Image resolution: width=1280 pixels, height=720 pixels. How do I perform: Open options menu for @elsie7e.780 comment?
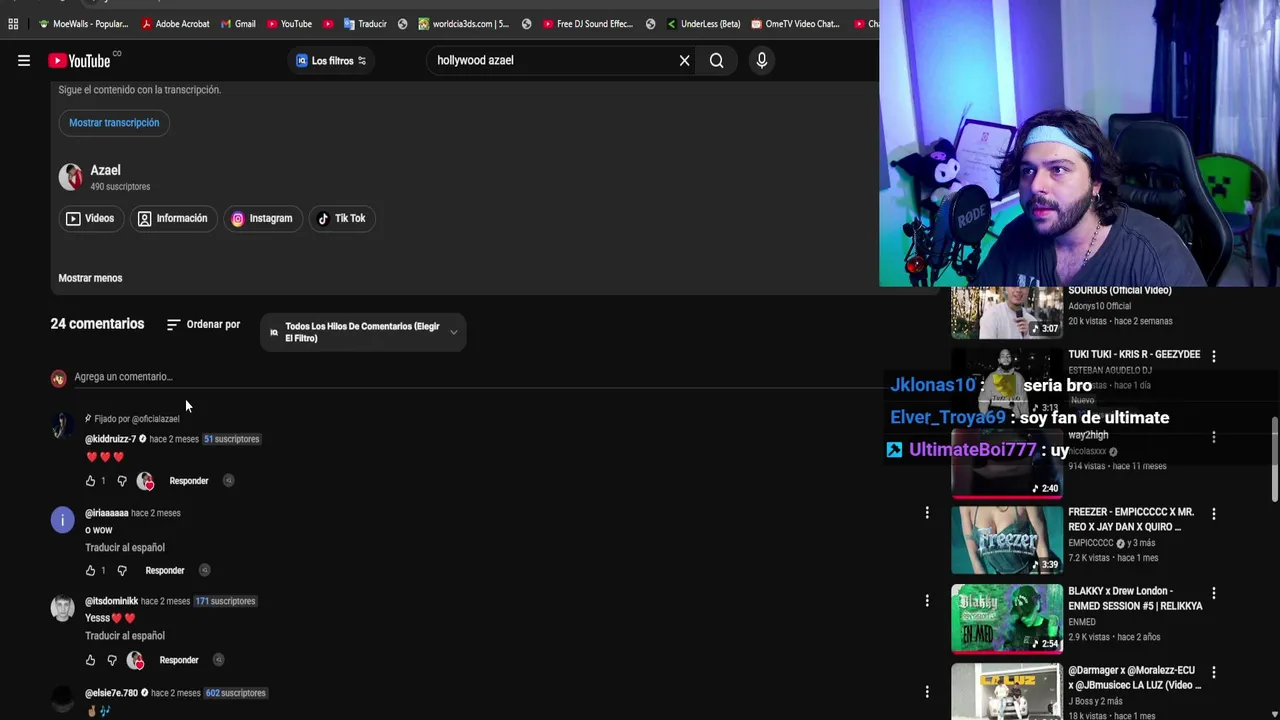point(927,692)
